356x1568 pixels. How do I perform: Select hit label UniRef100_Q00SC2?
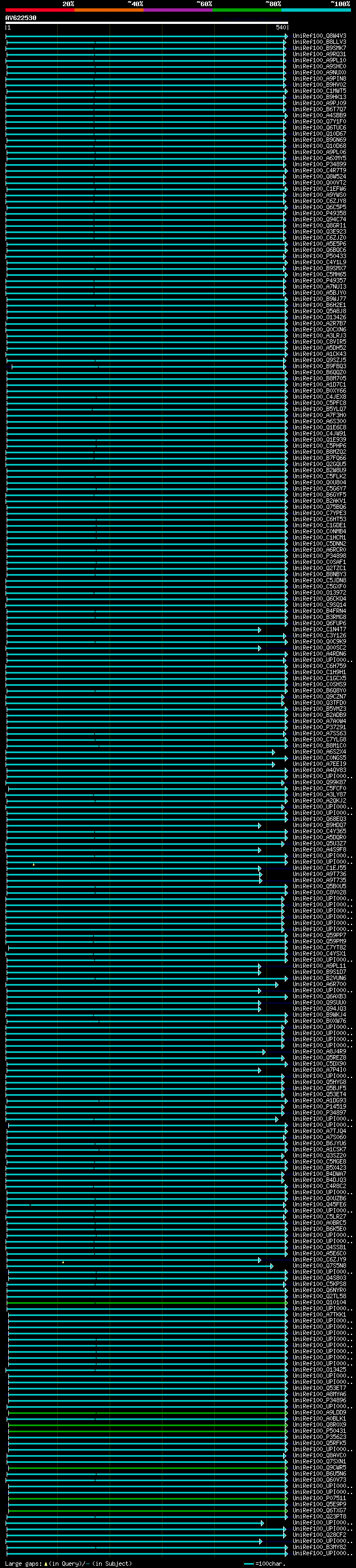(319, 647)
